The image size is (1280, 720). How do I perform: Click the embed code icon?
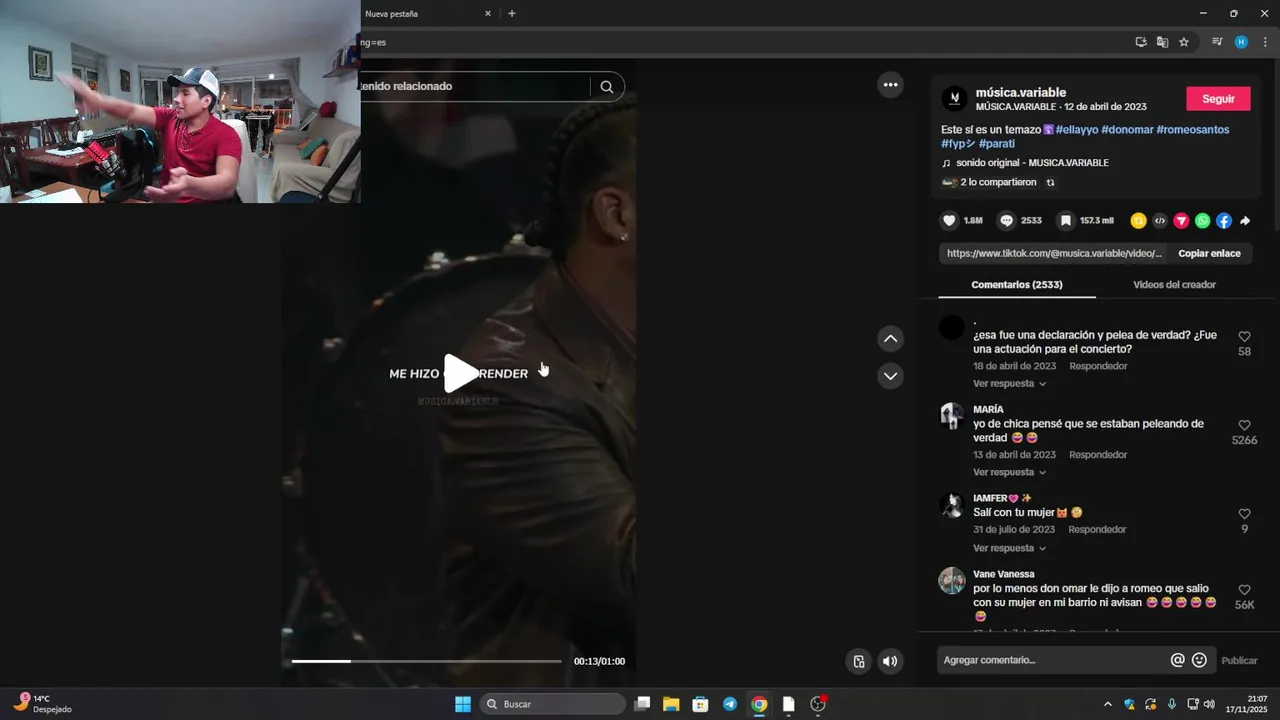(1160, 220)
